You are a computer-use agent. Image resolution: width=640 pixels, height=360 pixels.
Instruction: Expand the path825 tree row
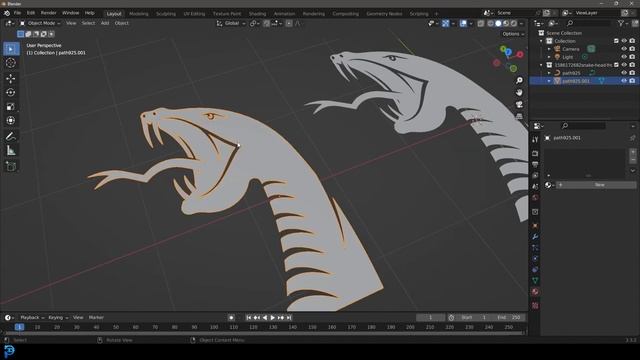click(549, 73)
